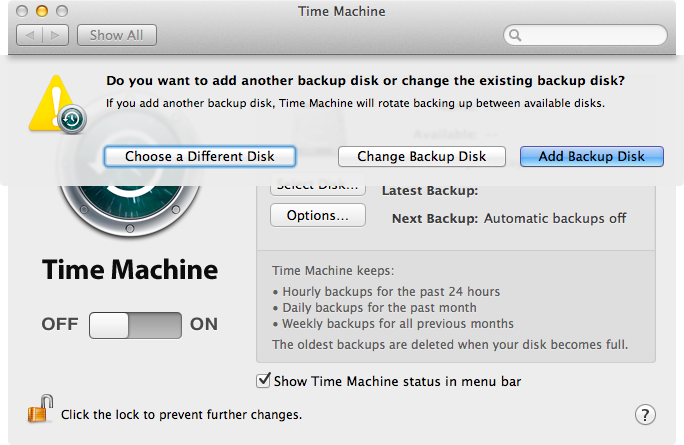The height and width of the screenshot is (445, 684).
Task: Click the 'Automatic backups off' text
Action: click(x=555, y=218)
